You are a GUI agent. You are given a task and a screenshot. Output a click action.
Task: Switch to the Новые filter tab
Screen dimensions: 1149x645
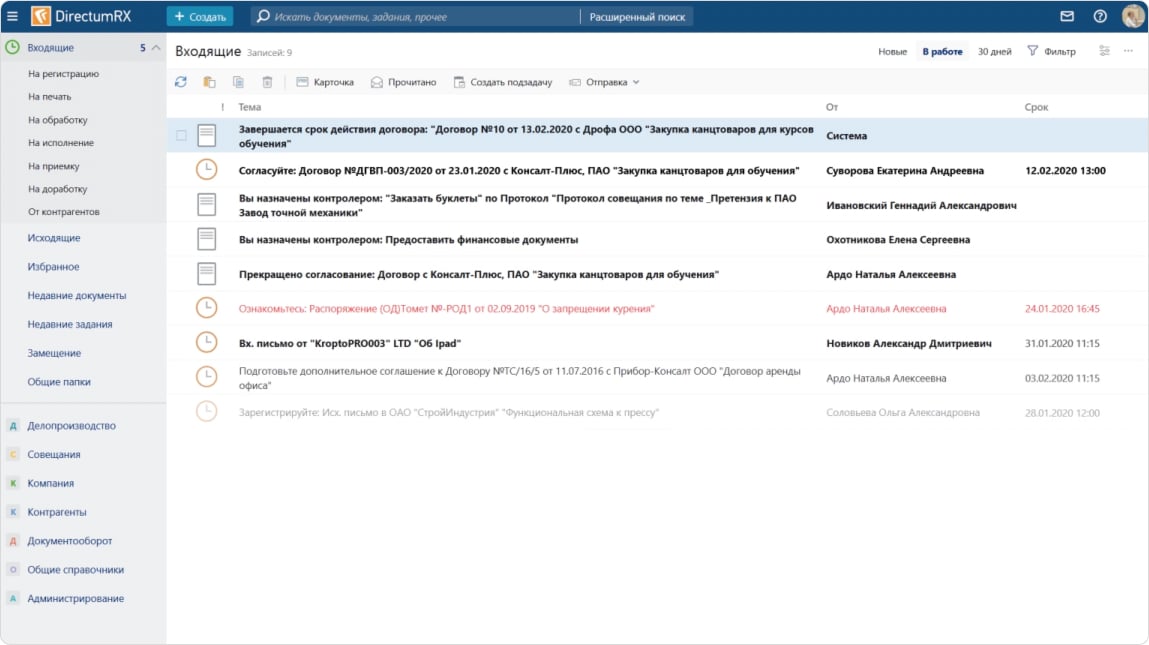[892, 51]
